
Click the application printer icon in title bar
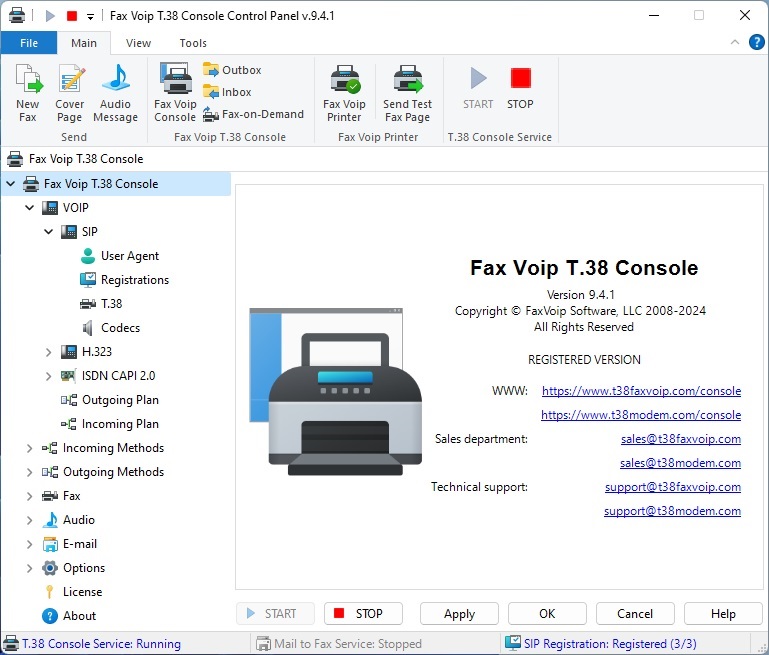coord(17,15)
